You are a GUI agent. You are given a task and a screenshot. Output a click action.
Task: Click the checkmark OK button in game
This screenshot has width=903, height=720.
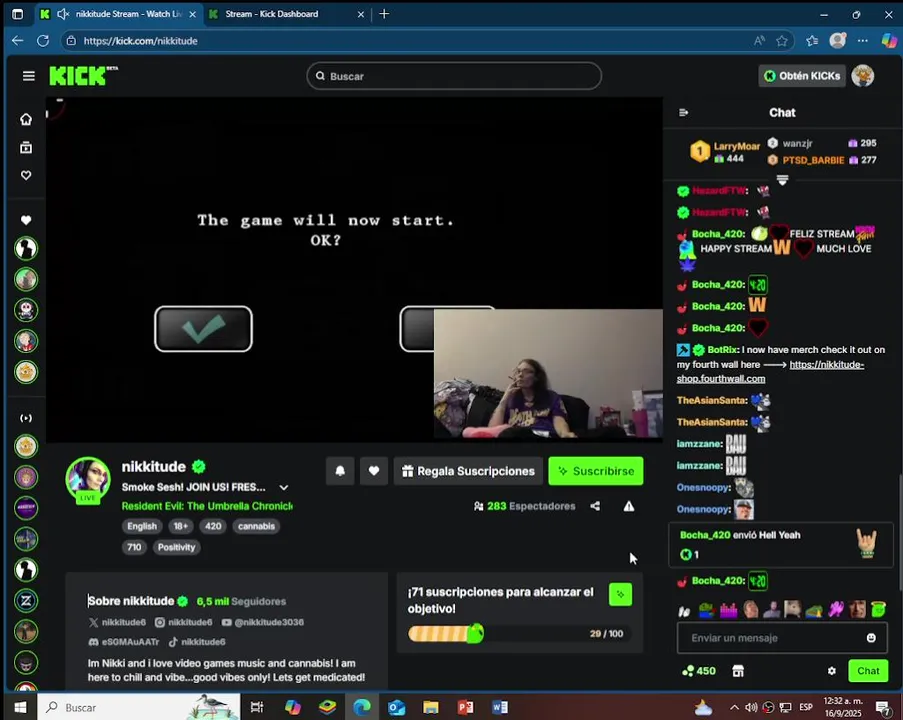pos(203,329)
